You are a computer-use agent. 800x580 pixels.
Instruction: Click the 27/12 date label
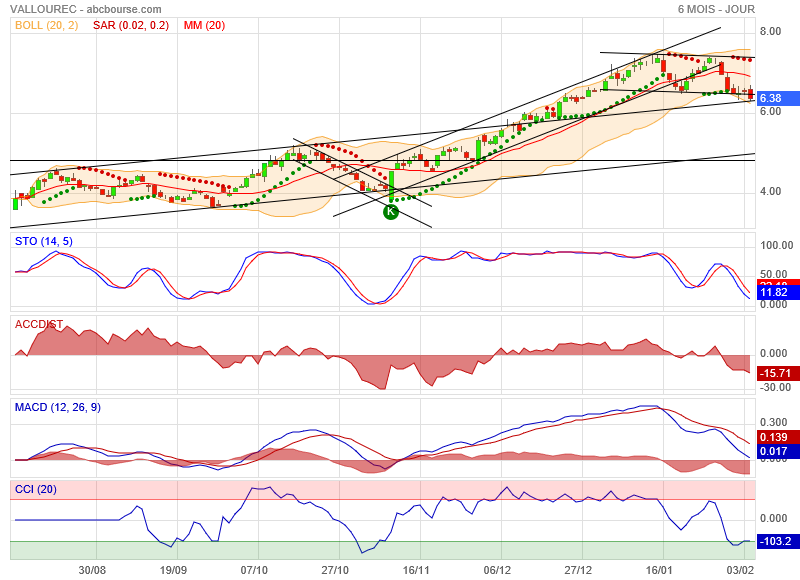click(x=578, y=570)
